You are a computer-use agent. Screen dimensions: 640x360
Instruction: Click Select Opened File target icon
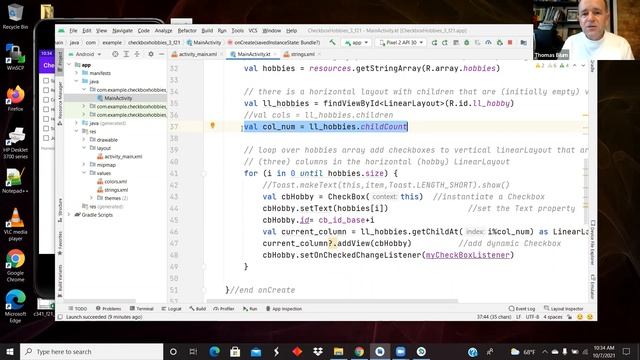(x=115, y=54)
